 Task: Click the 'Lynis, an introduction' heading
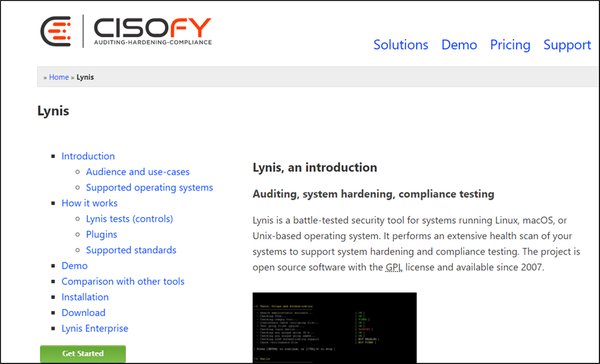315,168
